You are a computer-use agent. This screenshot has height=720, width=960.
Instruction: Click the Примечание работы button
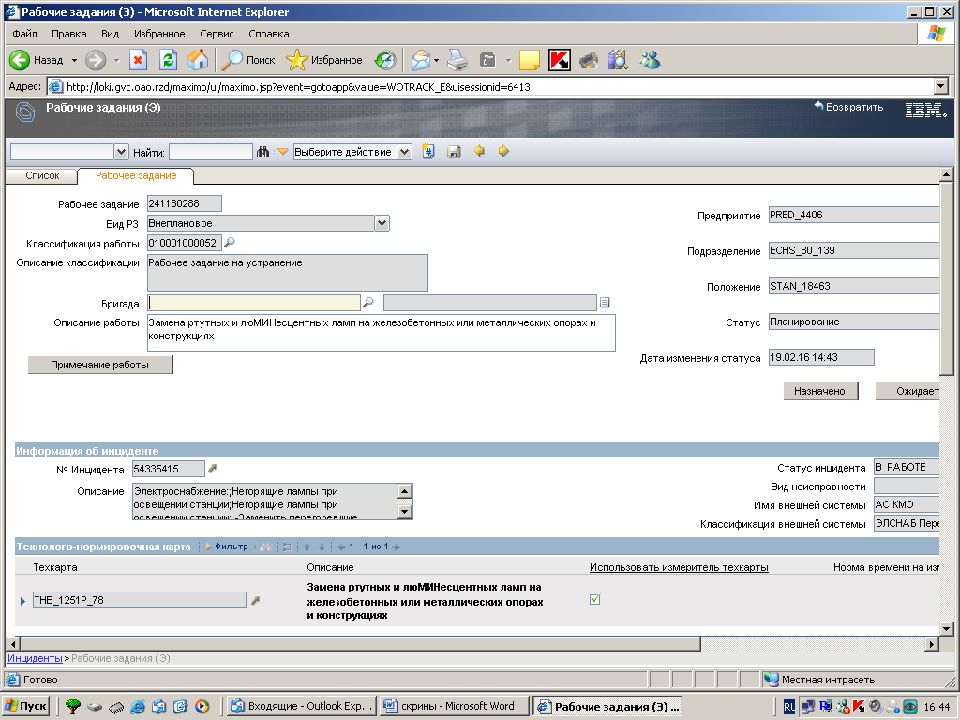(x=100, y=365)
